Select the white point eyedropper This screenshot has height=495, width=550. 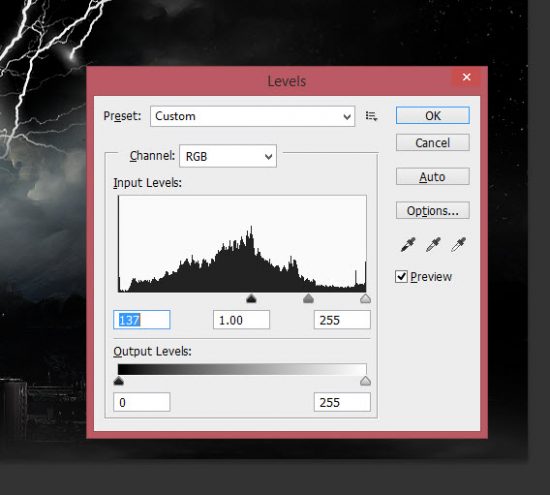click(458, 245)
